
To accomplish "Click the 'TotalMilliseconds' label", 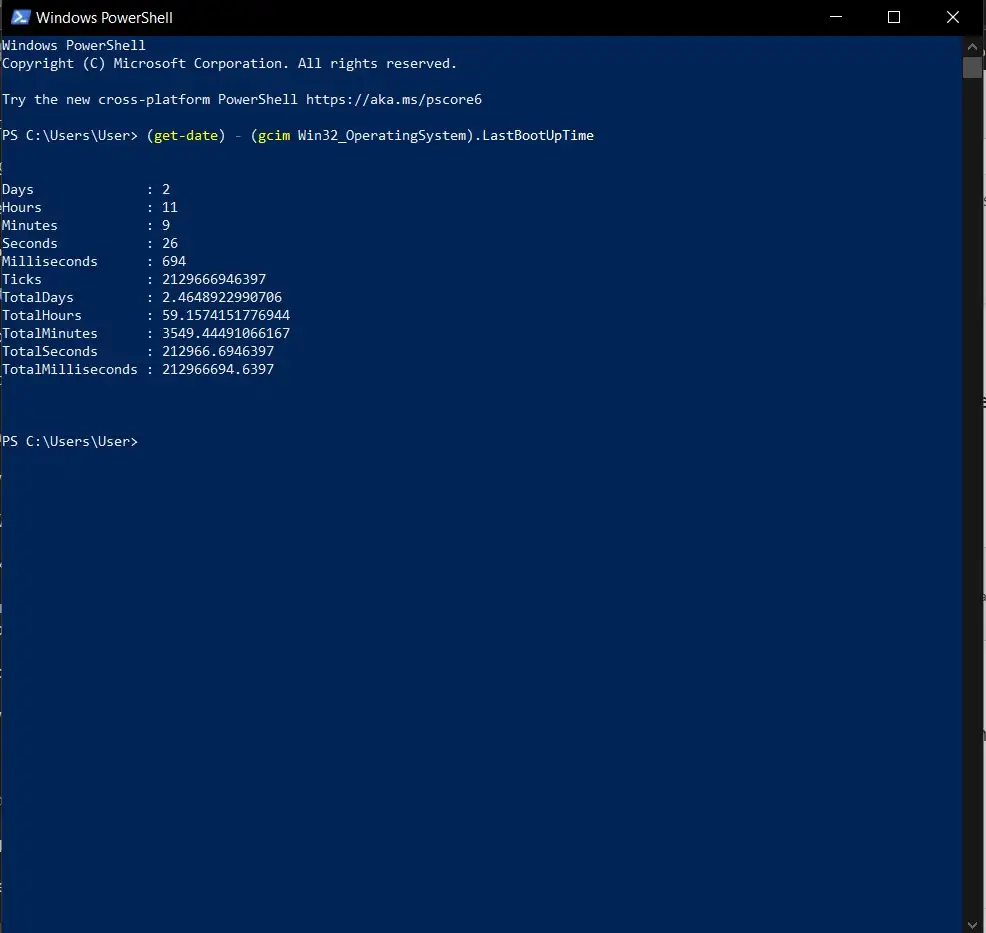I will pyautogui.click(x=70, y=369).
